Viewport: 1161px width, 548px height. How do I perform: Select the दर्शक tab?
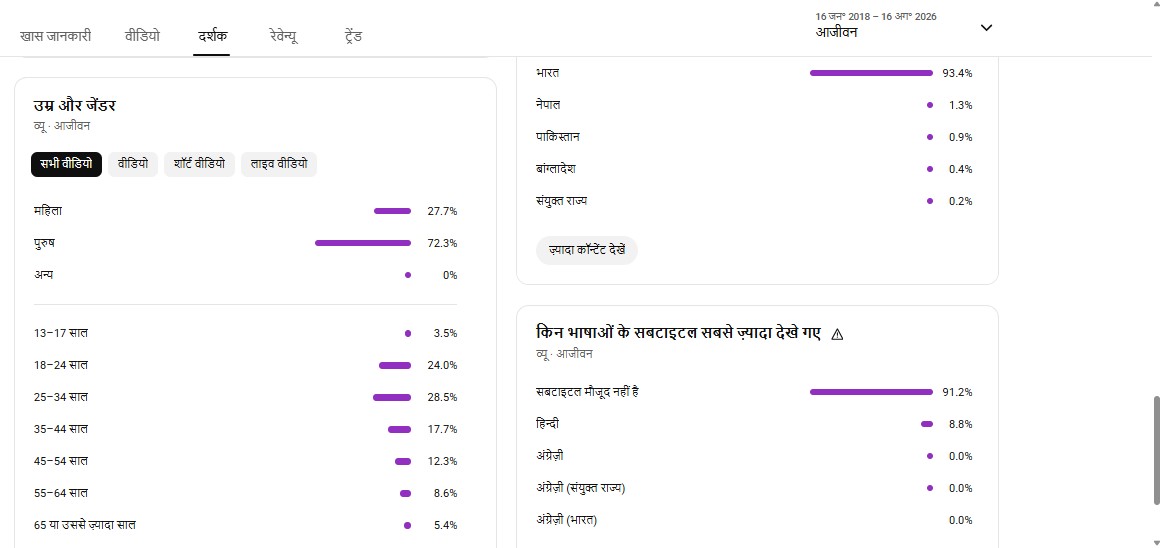pyautogui.click(x=212, y=36)
